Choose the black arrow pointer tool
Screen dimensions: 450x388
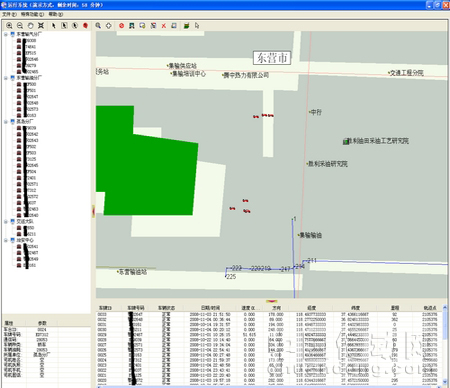[x=53, y=26]
